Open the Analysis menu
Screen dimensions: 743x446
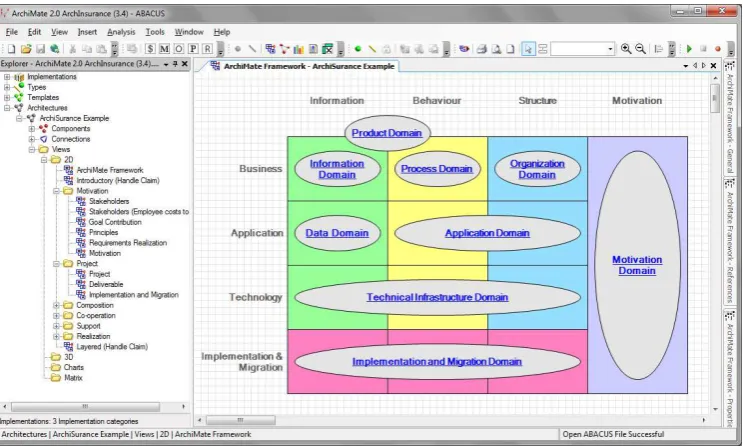pyautogui.click(x=121, y=32)
